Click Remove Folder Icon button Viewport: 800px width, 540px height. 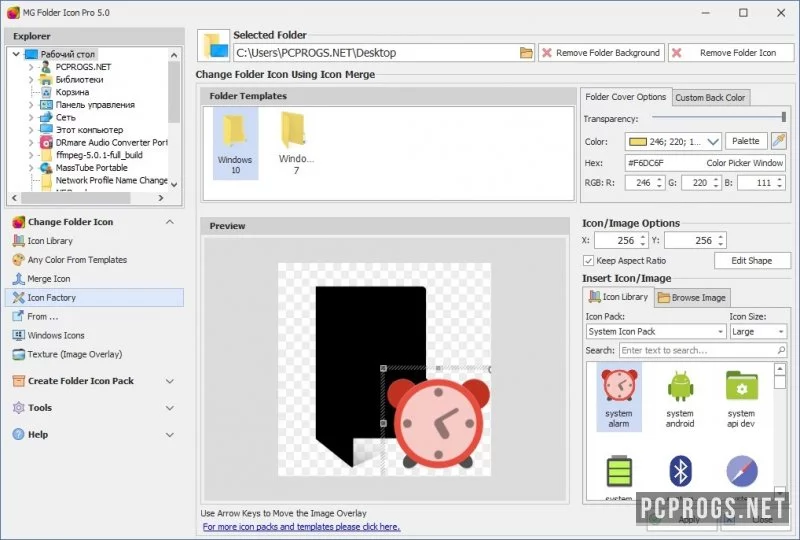(x=731, y=53)
